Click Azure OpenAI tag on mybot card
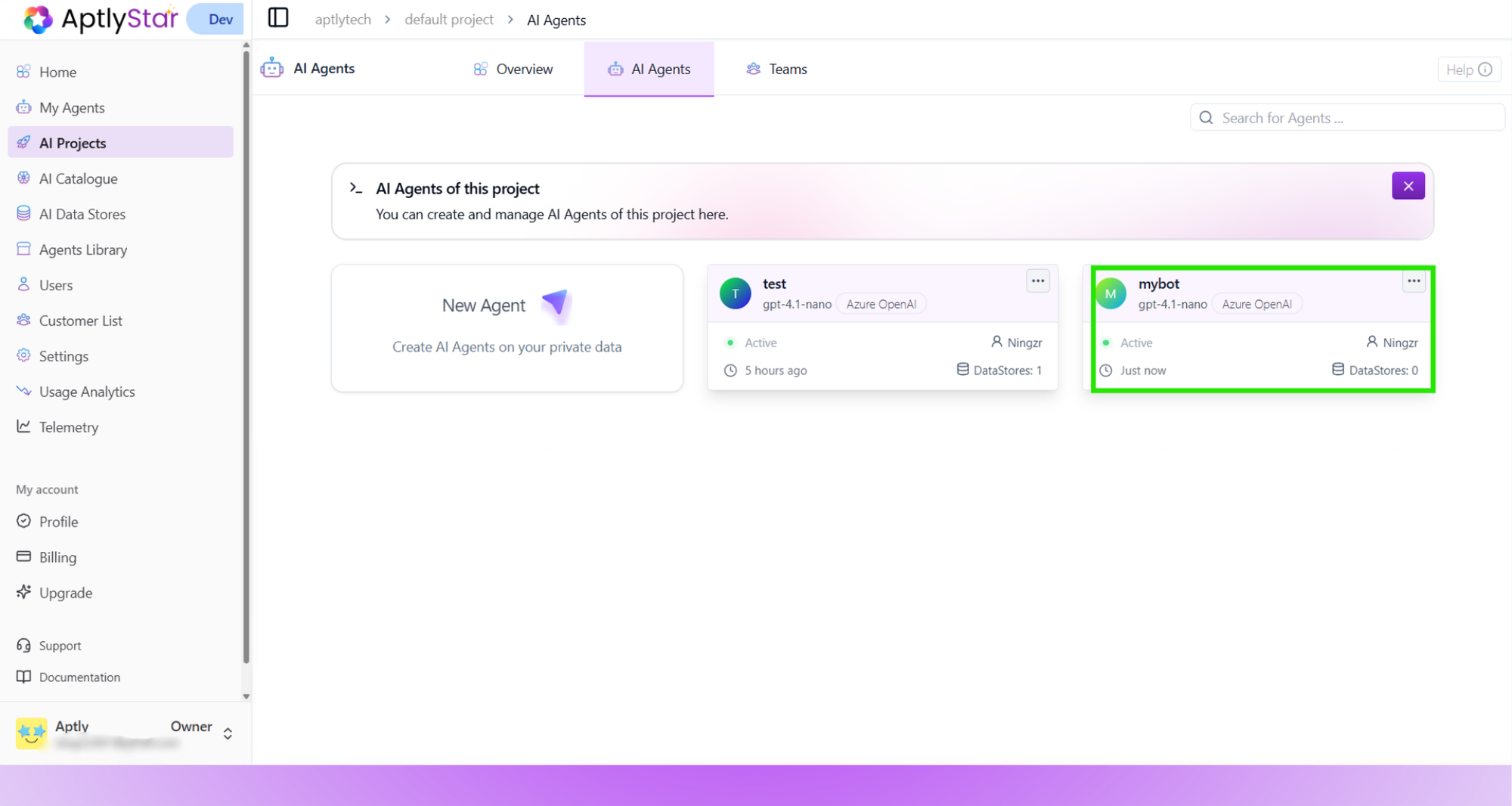 (1256, 304)
